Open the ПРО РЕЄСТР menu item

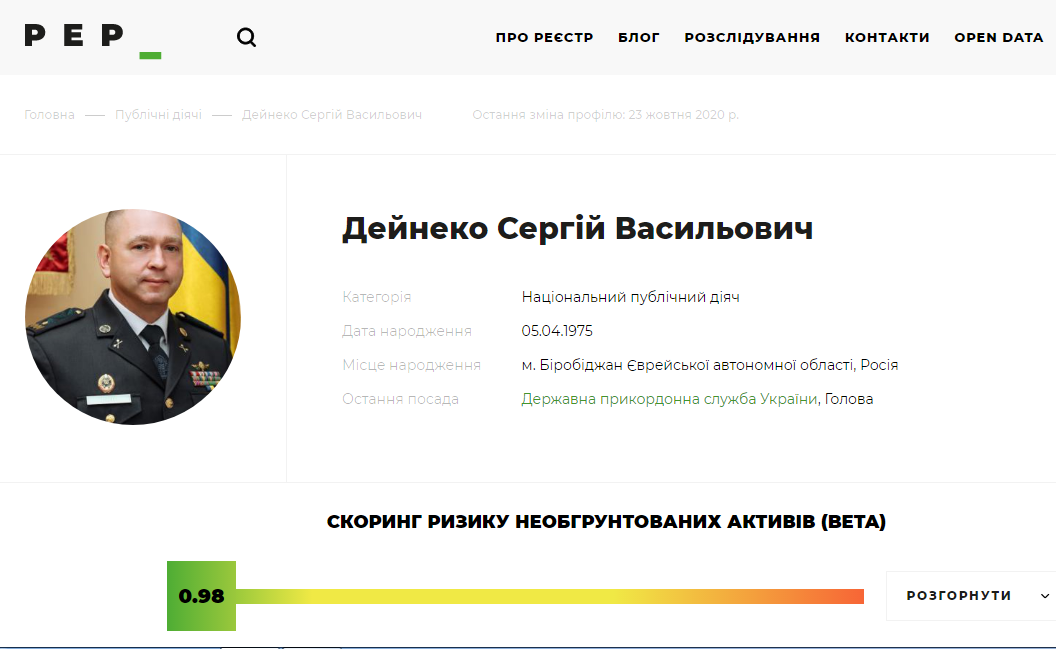pyautogui.click(x=544, y=38)
